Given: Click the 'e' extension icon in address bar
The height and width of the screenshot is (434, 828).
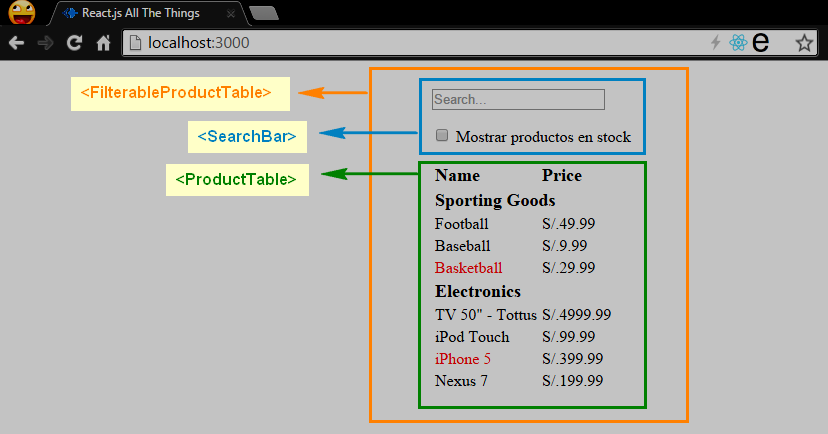Looking at the screenshot, I should (x=760, y=42).
